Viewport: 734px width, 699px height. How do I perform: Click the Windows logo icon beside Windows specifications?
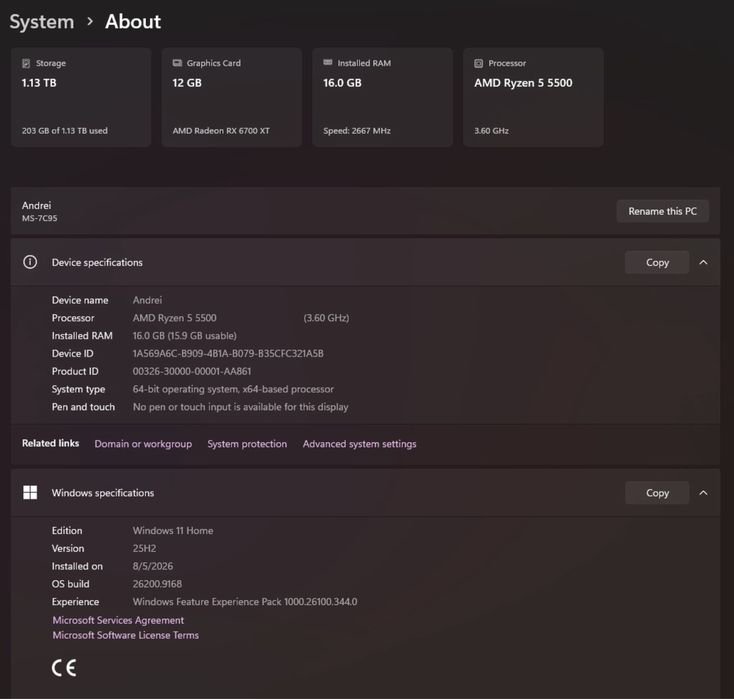click(30, 493)
